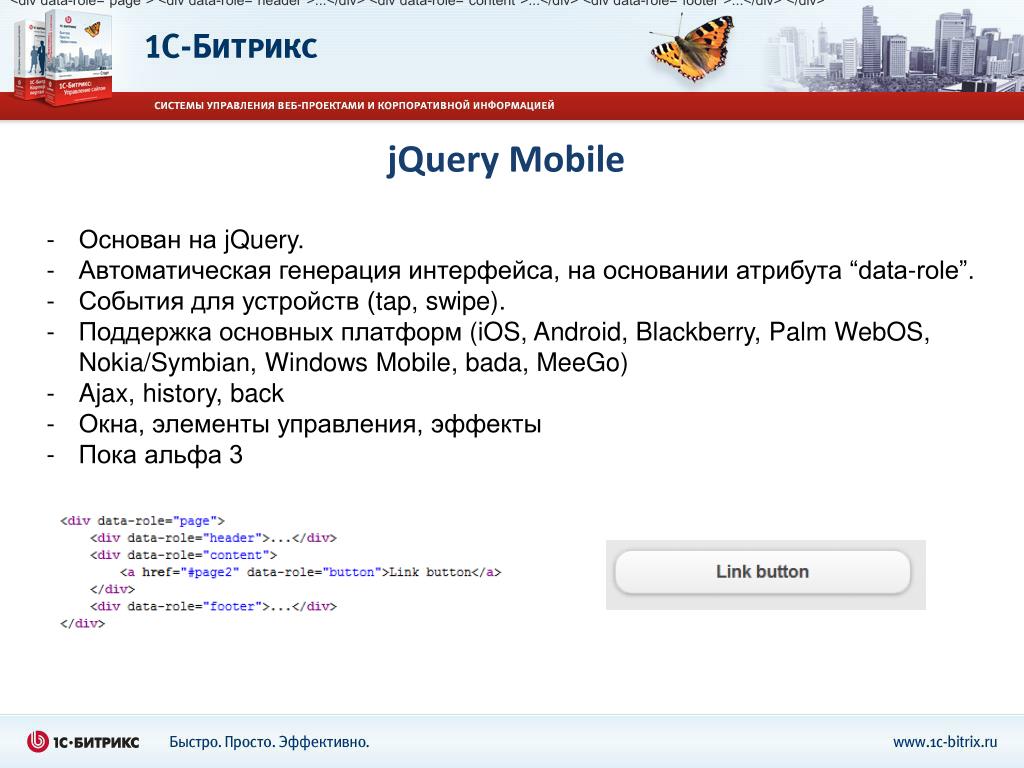This screenshot has height=768, width=1024.
Task: Click the red banner subtitle 'СИСТЕМЫ УПРАВЛЕНИЯ ВЕБ-ПРОЕКТАМИ'
Action: tap(354, 105)
